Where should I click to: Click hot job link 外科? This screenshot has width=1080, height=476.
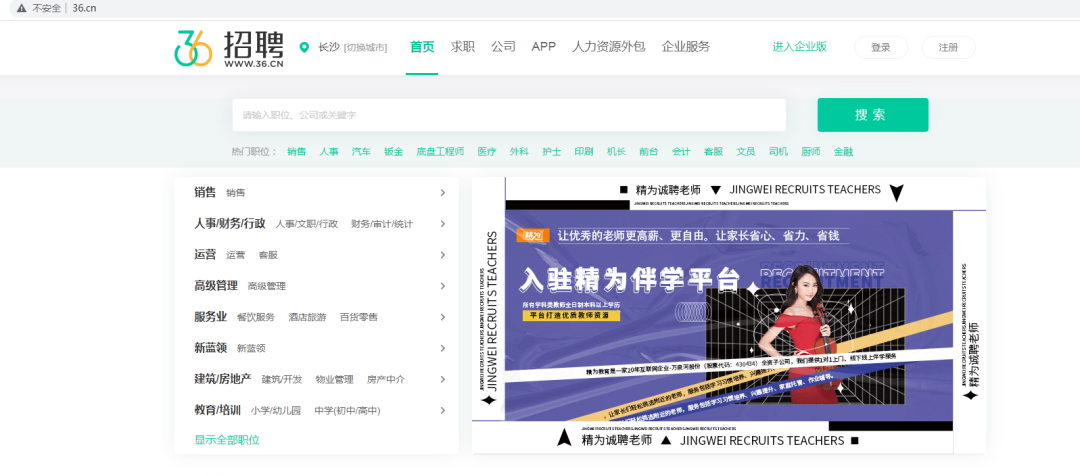click(x=519, y=152)
